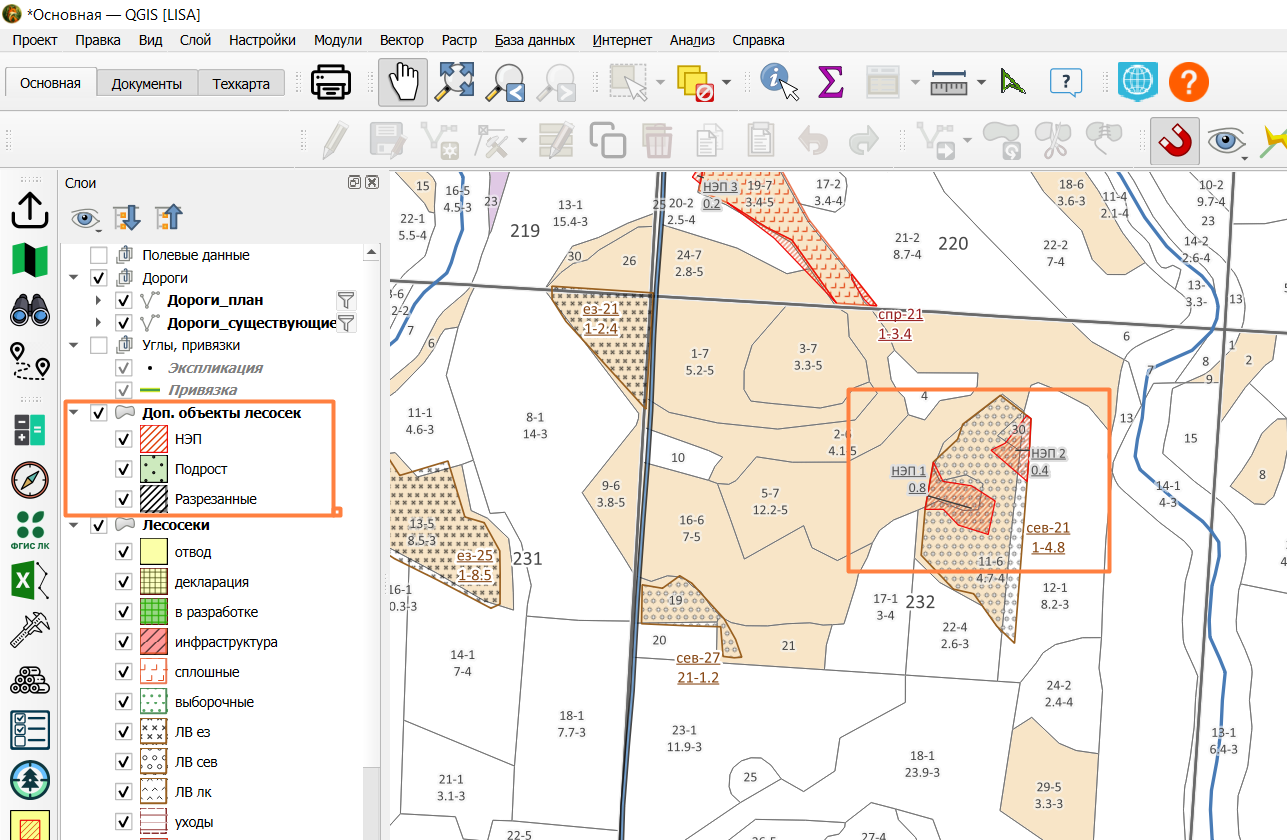Open the statistical summary sigma icon
Viewport: 1287px width, 840px height.
tap(830, 82)
